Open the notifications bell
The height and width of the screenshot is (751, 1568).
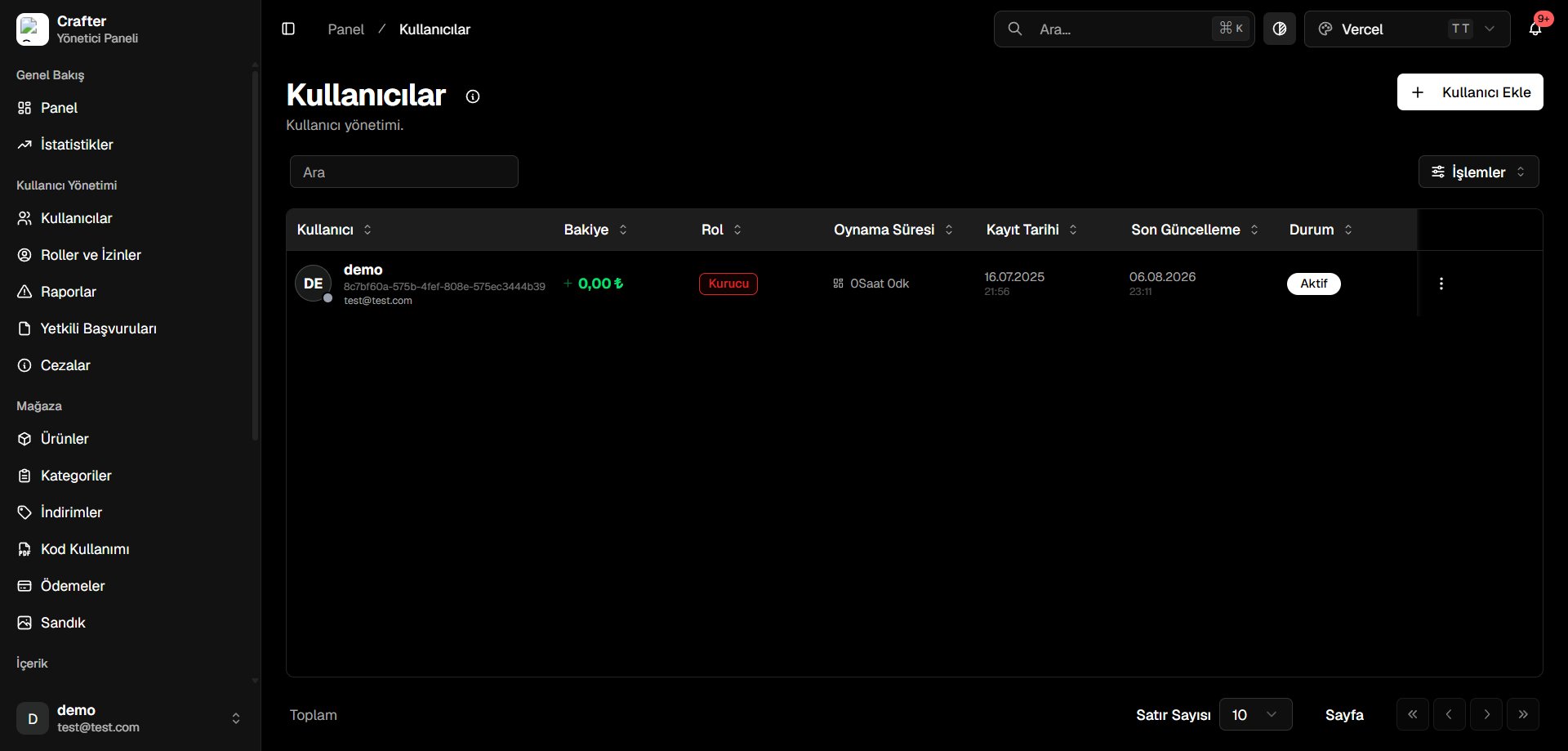point(1535,29)
